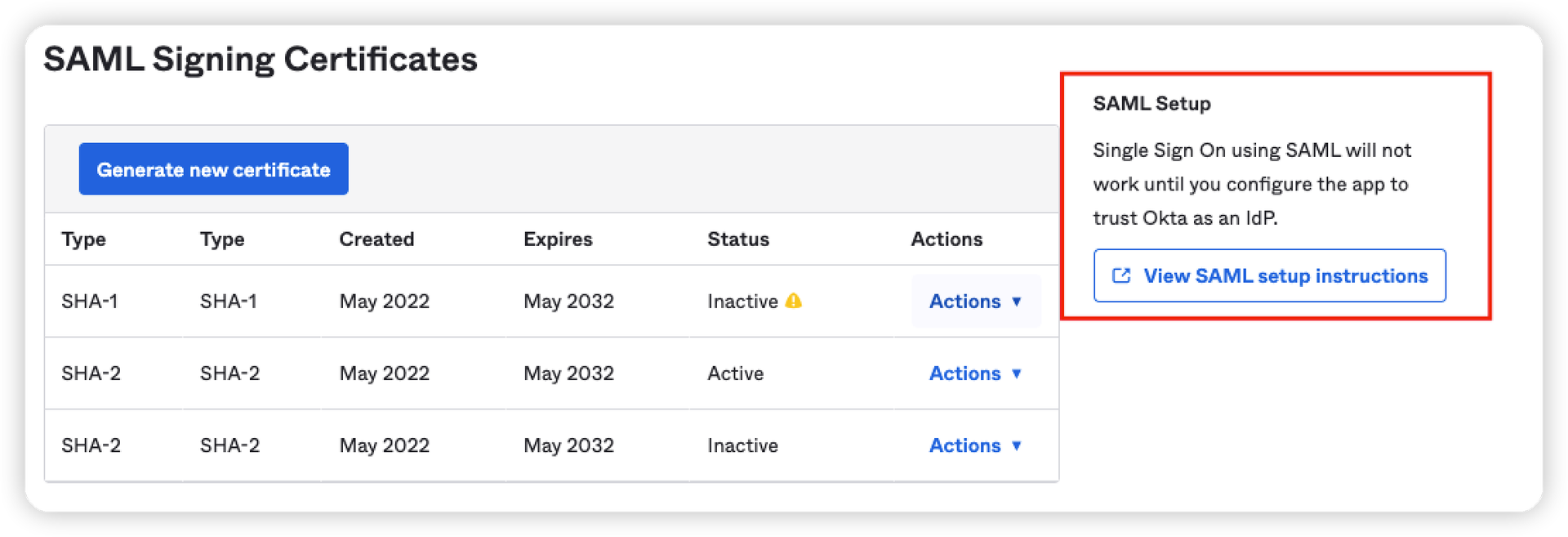Click the warning icon next to Inactive status
The height and width of the screenshot is (537, 1568).
click(x=793, y=301)
